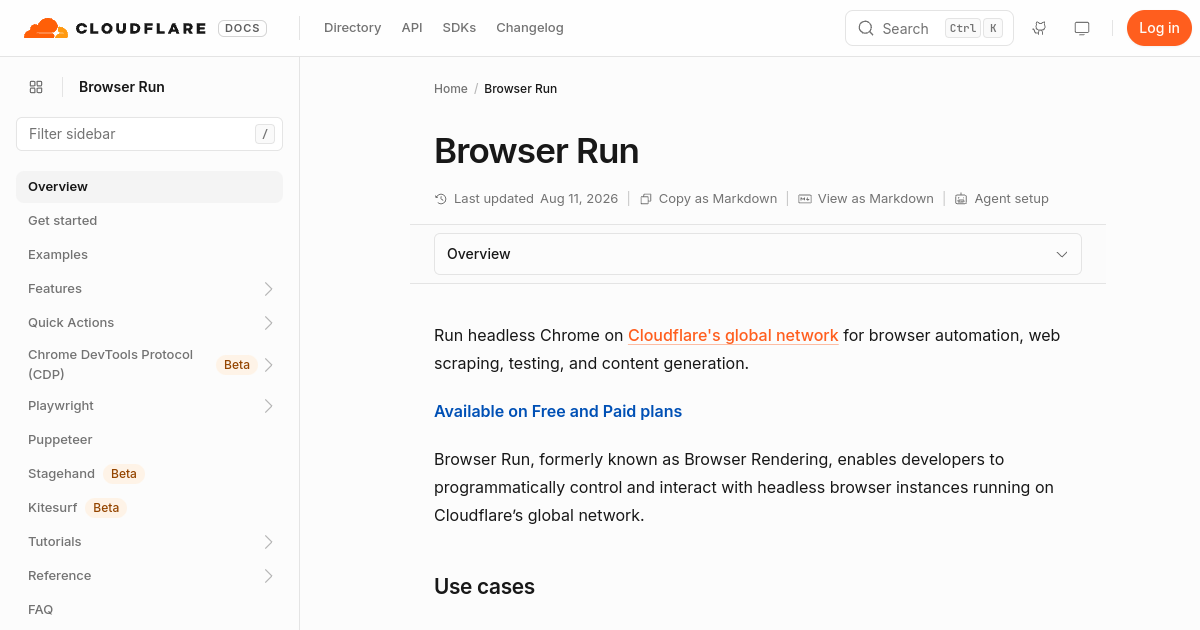Open SDKs in the top navigation

(x=459, y=28)
